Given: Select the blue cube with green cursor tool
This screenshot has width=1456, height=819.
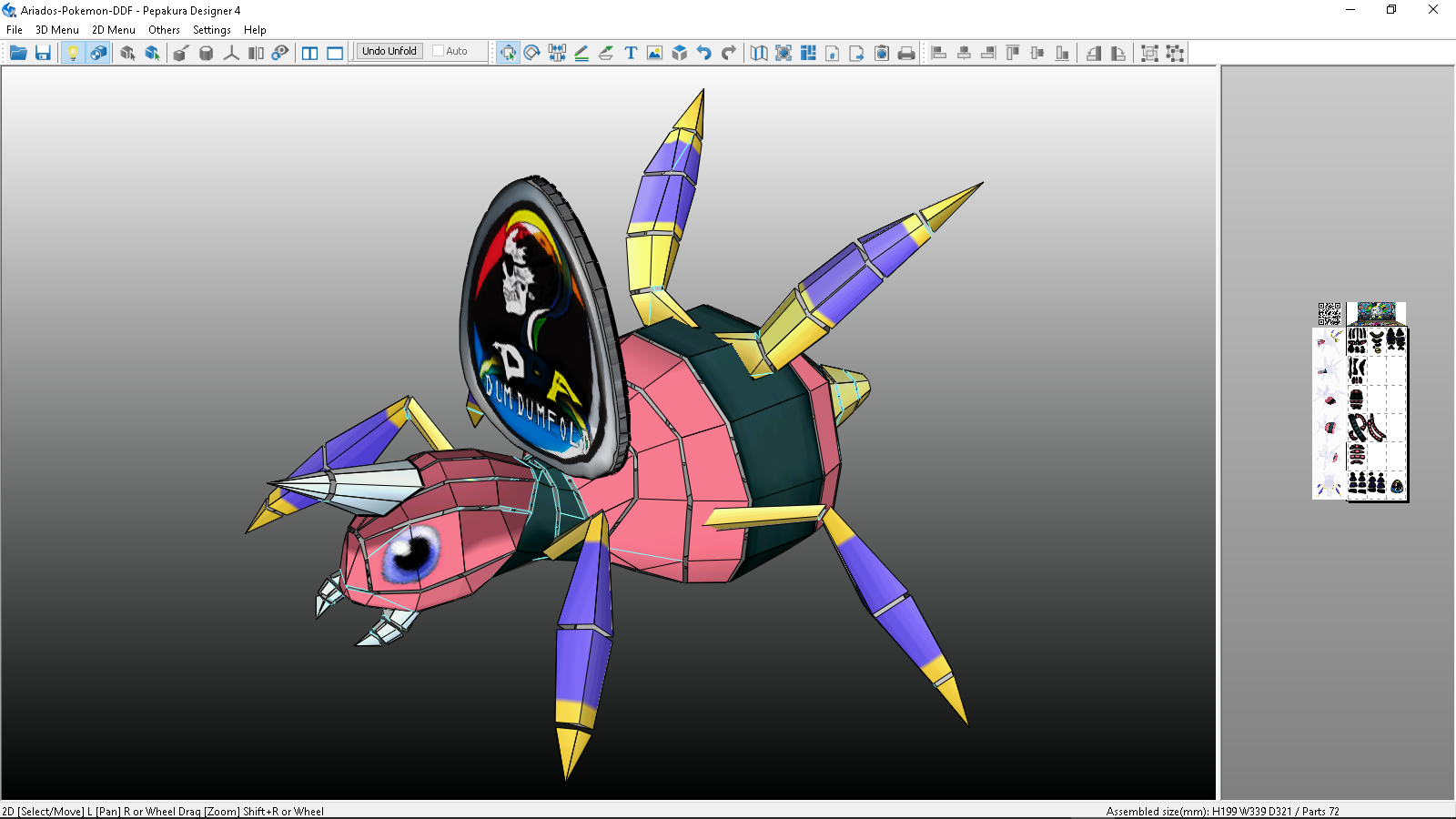Looking at the screenshot, I should pyautogui.click(x=152, y=53).
